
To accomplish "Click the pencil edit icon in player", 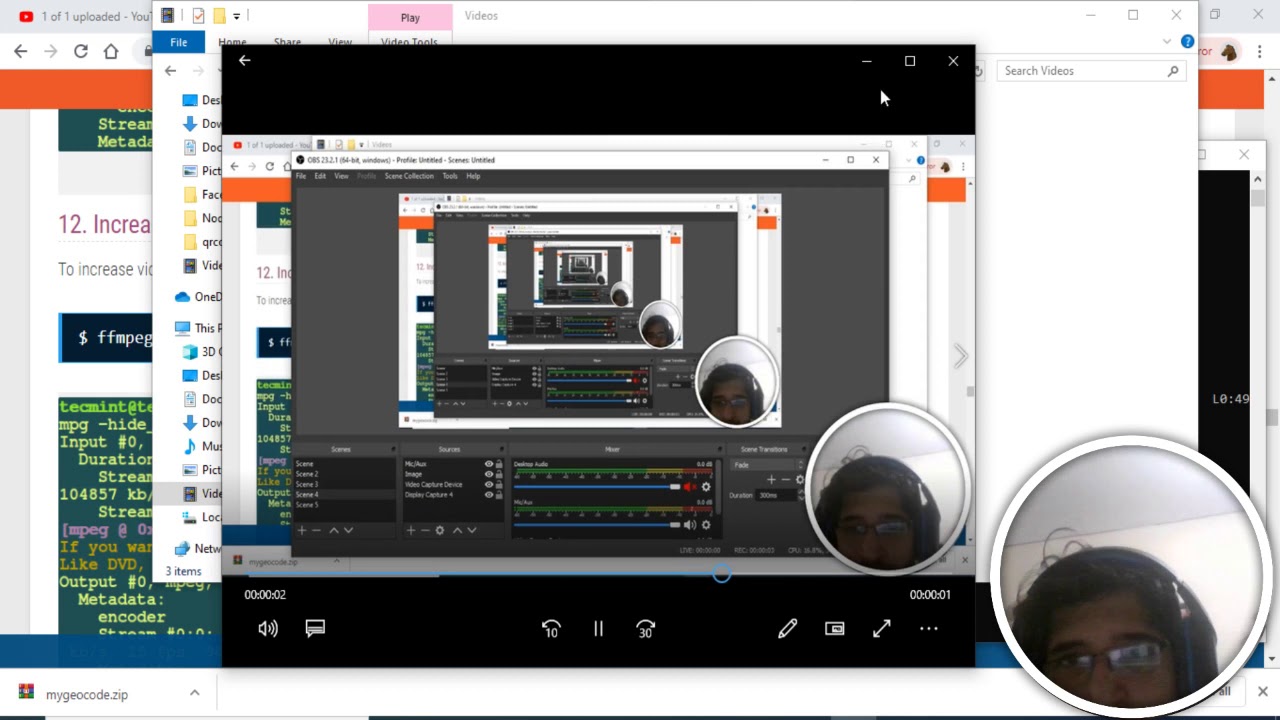I will coord(788,628).
